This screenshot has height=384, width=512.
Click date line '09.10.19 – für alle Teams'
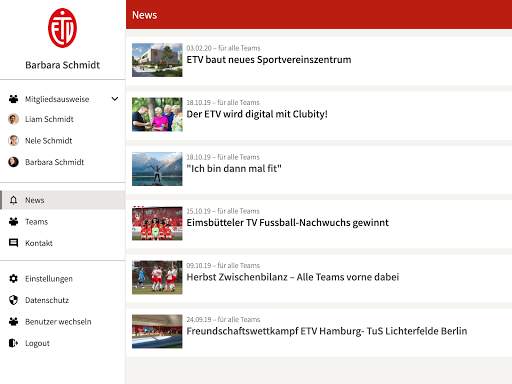point(223,265)
